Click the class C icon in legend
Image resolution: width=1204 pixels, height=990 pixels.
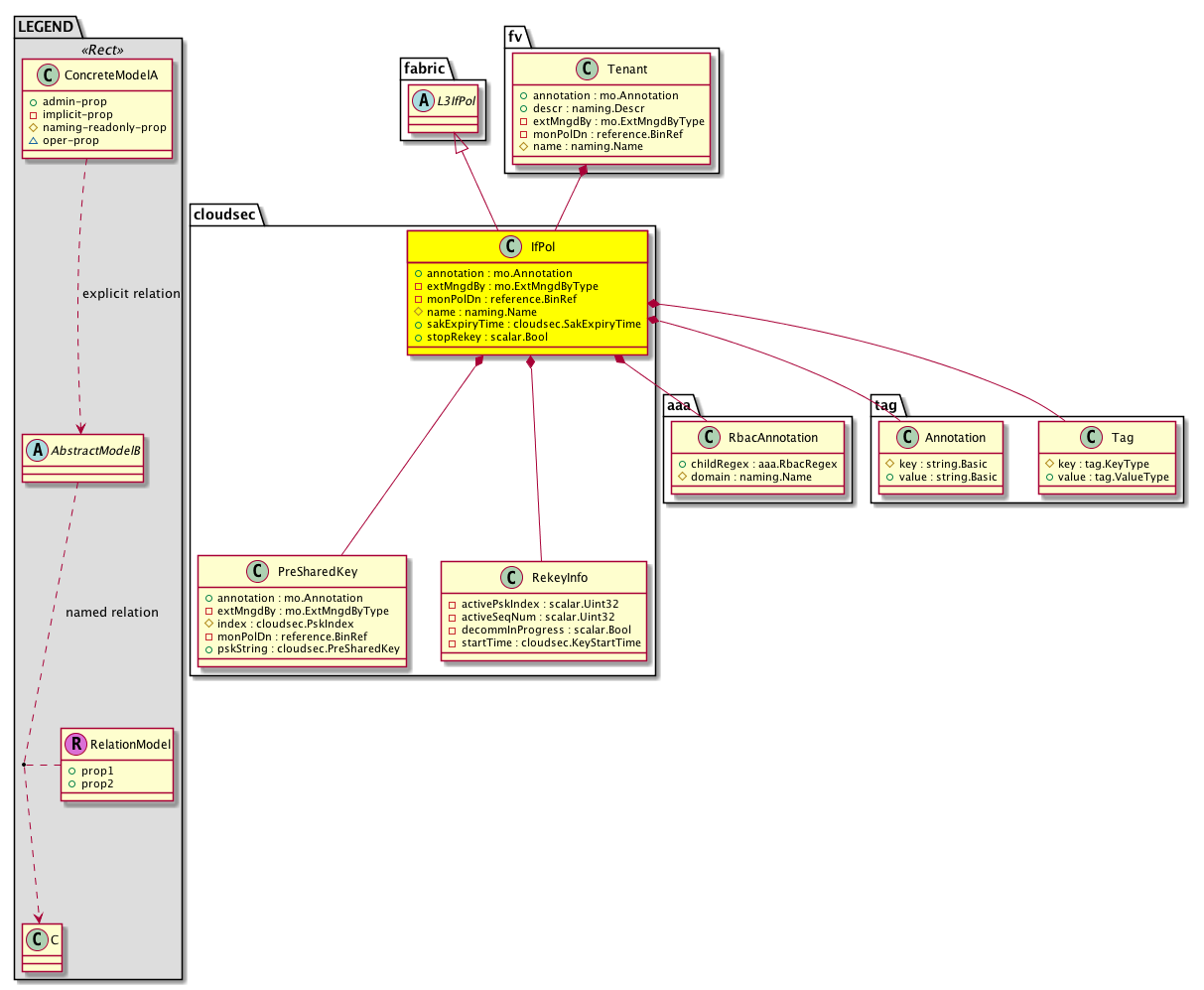tap(31, 938)
